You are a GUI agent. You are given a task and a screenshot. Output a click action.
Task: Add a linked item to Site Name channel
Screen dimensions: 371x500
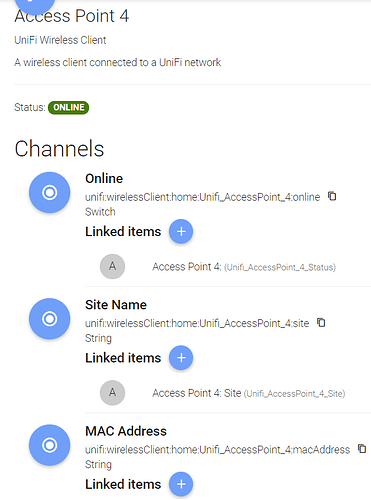tap(181, 358)
